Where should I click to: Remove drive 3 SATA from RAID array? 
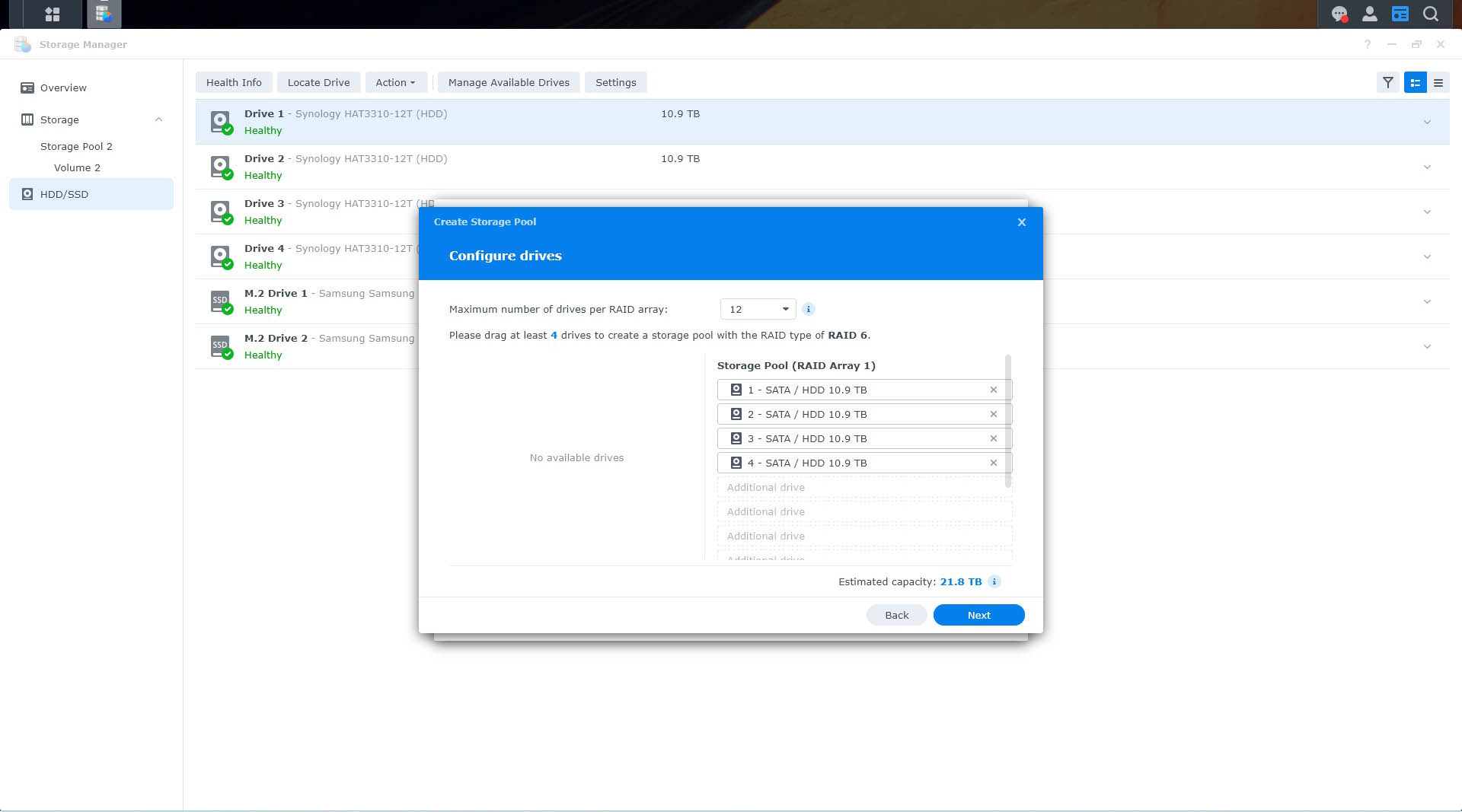[x=994, y=438]
